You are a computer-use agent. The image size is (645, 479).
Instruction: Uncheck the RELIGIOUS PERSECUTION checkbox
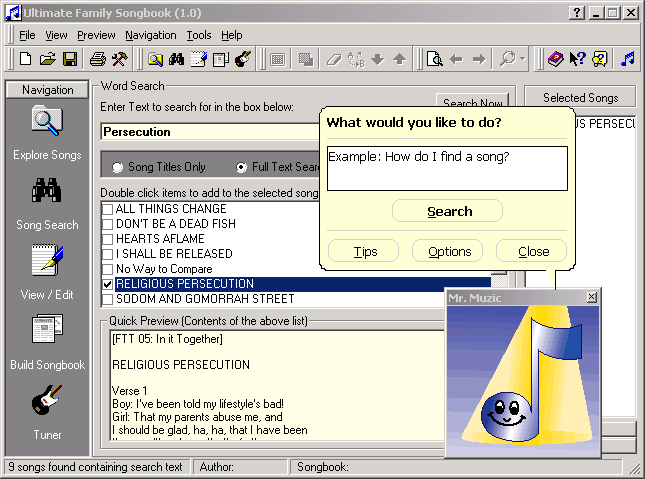(x=108, y=284)
